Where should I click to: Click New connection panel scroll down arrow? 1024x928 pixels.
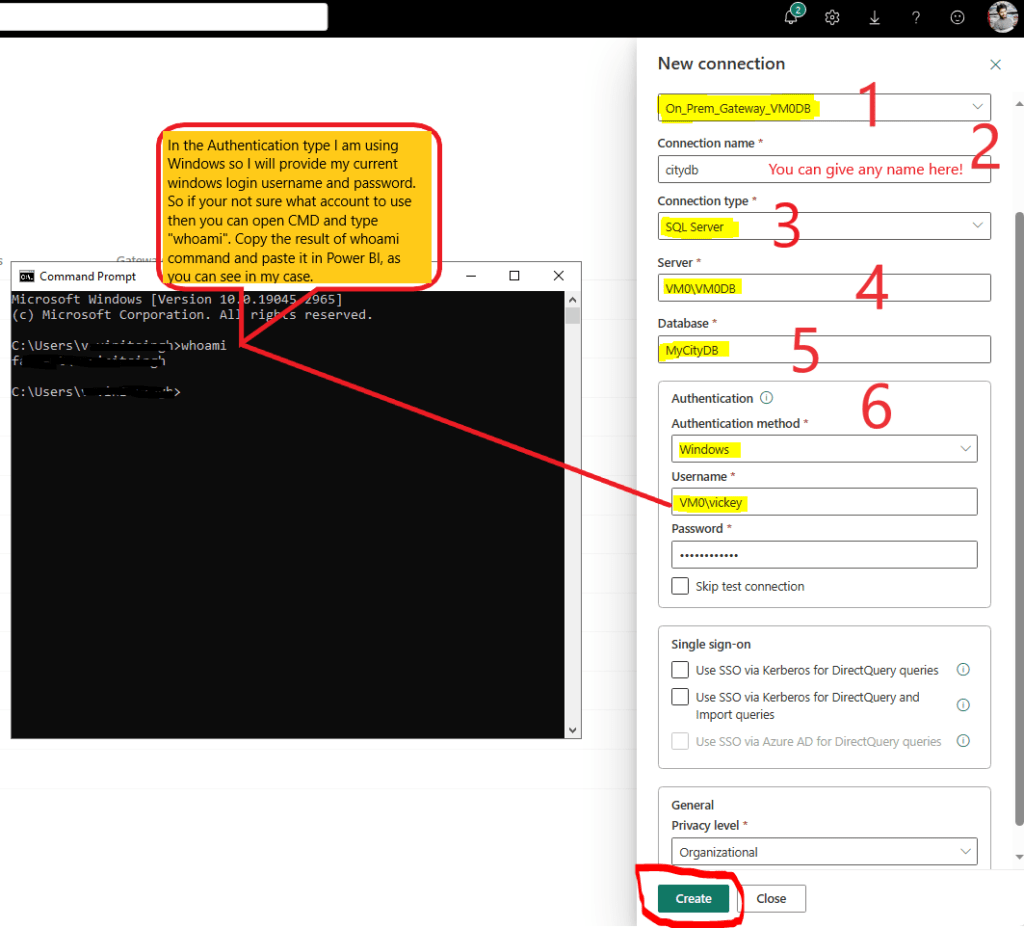point(1019,857)
